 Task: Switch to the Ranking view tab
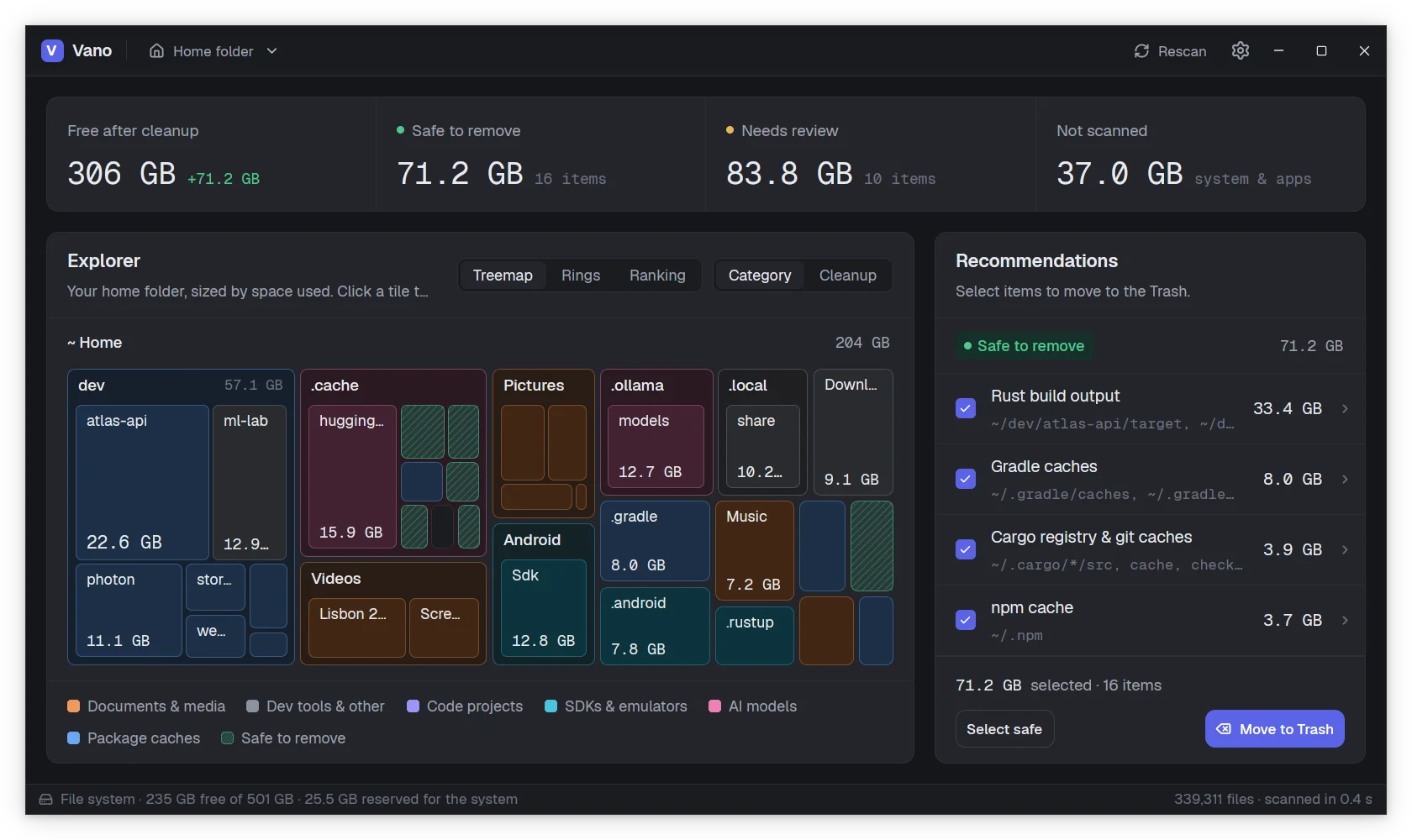point(657,276)
